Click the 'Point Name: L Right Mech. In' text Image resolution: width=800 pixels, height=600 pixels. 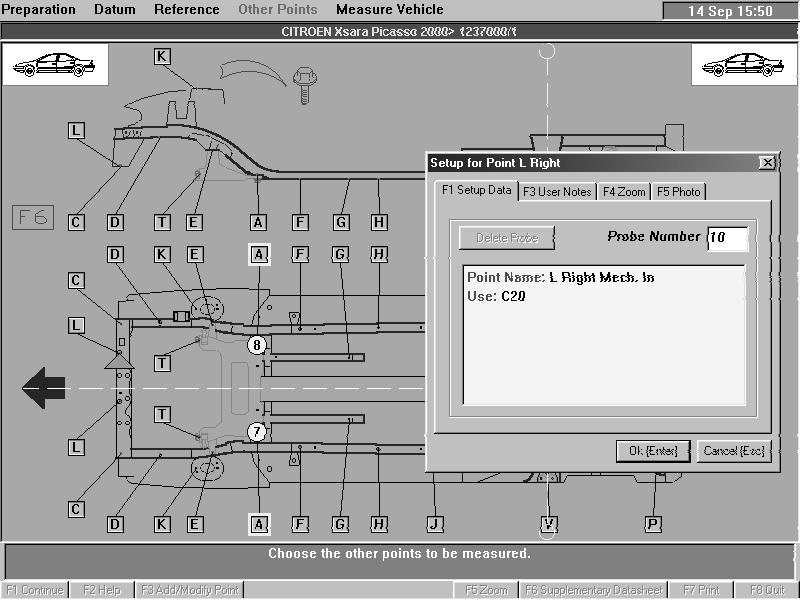[560, 278]
